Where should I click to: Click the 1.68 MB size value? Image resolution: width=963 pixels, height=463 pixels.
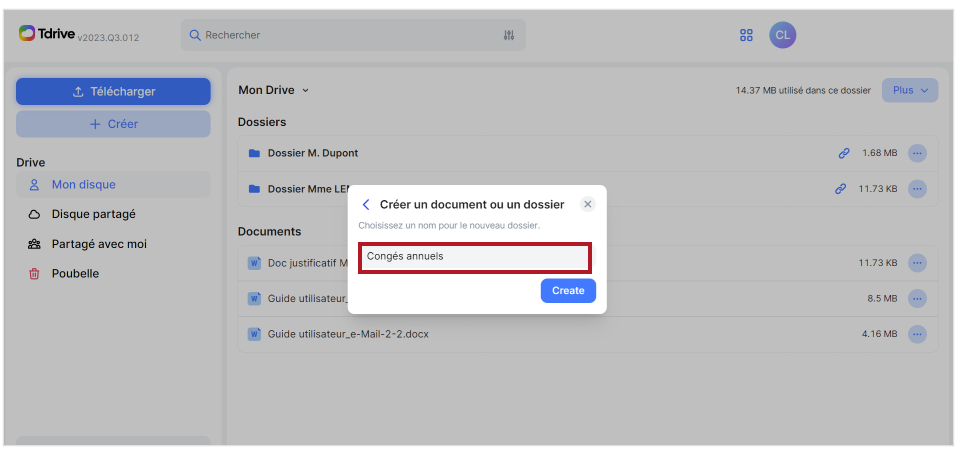point(879,153)
